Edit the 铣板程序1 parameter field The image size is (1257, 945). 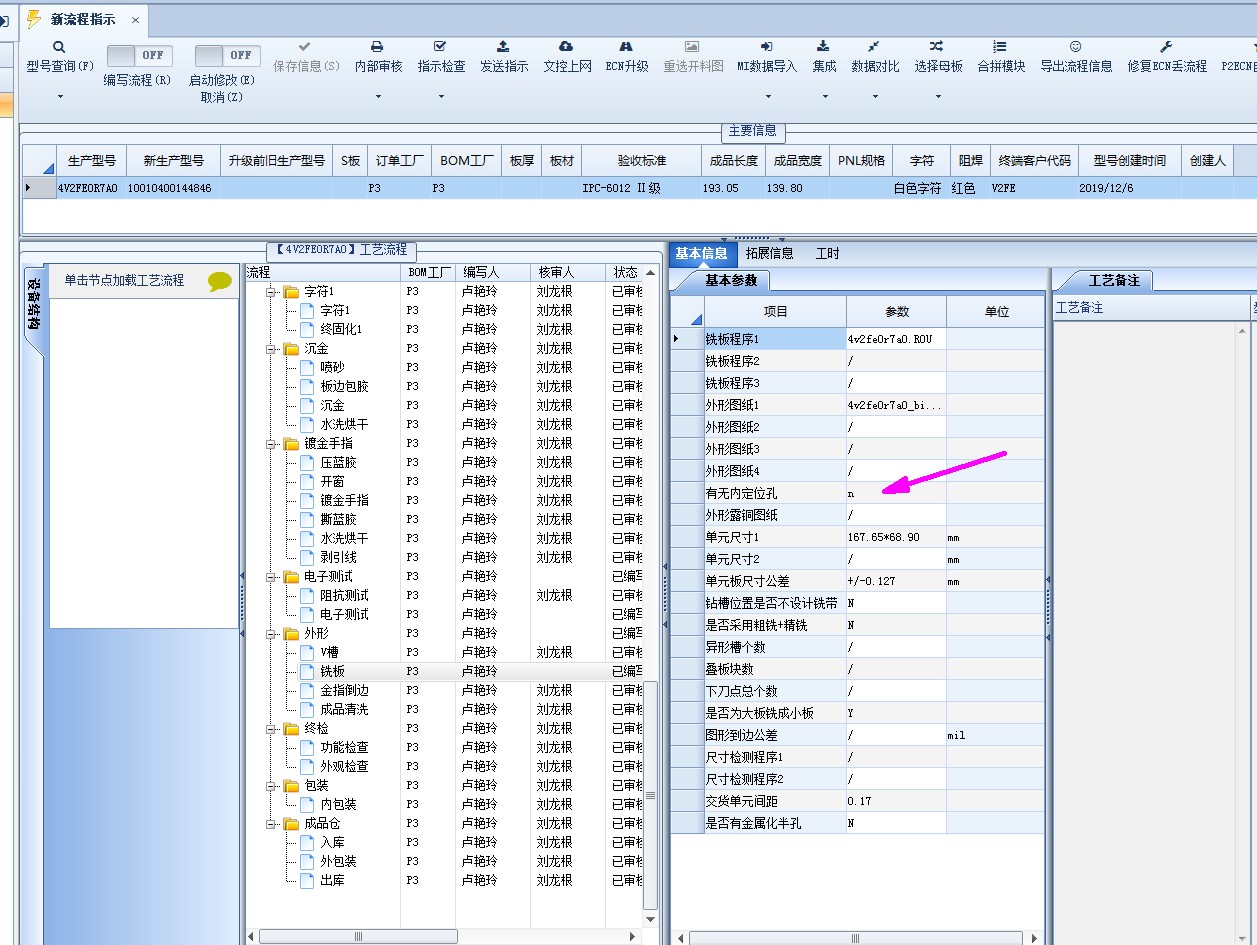pos(896,339)
